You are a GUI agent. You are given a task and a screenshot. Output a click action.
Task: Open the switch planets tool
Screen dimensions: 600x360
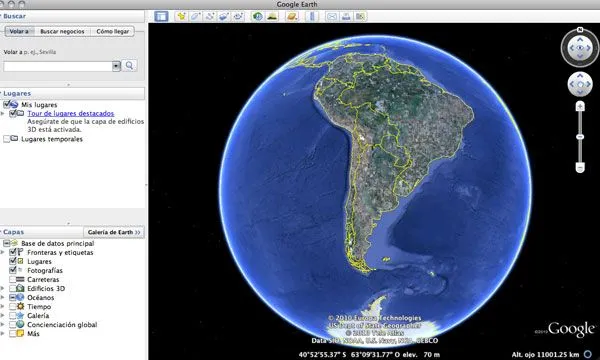click(x=292, y=16)
